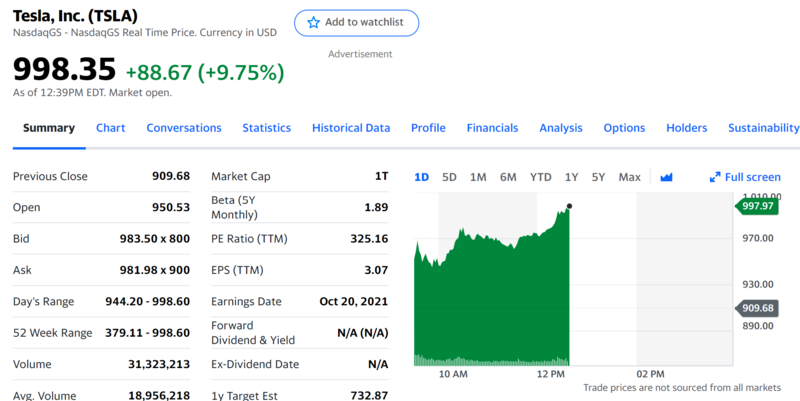Click the Add to watchlist button
This screenshot has width=800, height=401.
pyautogui.click(x=356, y=23)
